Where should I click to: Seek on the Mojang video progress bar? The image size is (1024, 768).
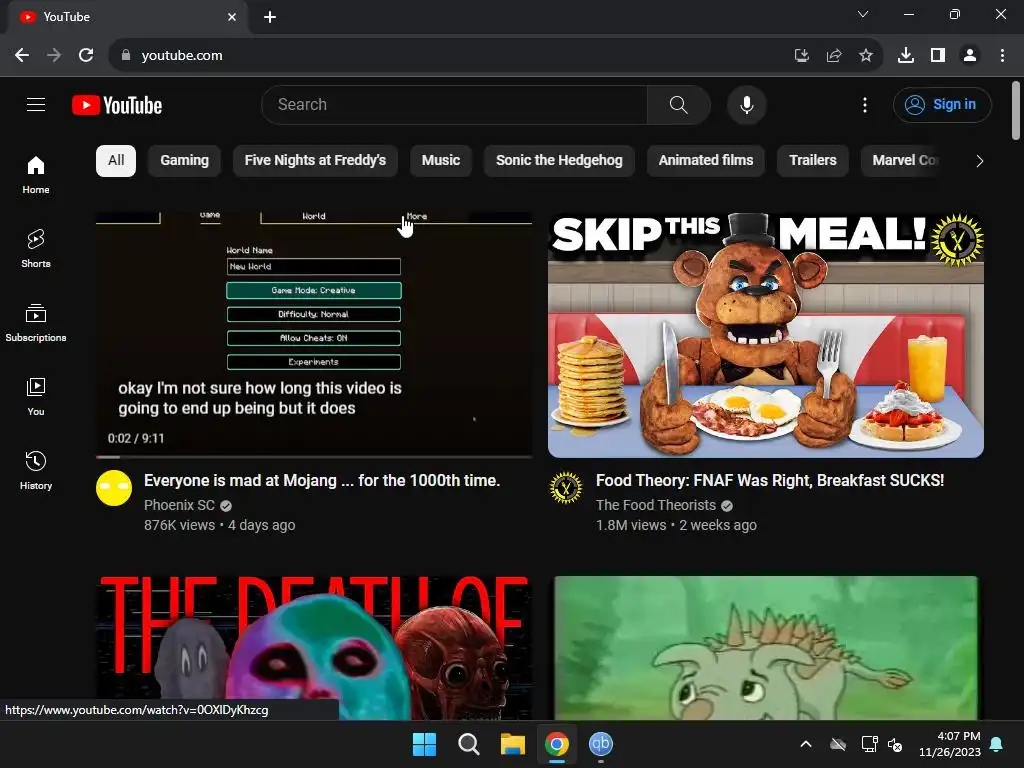[313, 456]
